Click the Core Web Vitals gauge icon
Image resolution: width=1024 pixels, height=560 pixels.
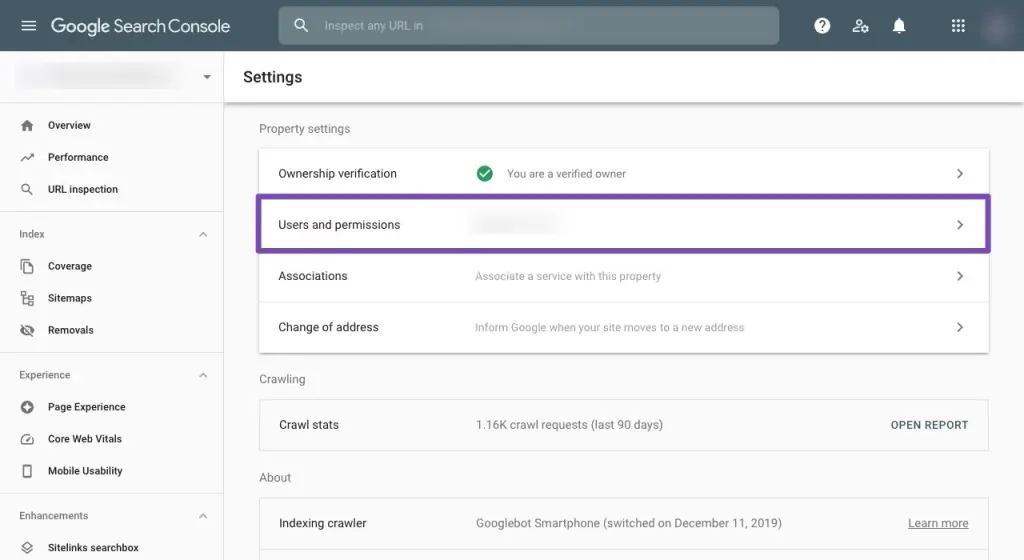coord(27,439)
